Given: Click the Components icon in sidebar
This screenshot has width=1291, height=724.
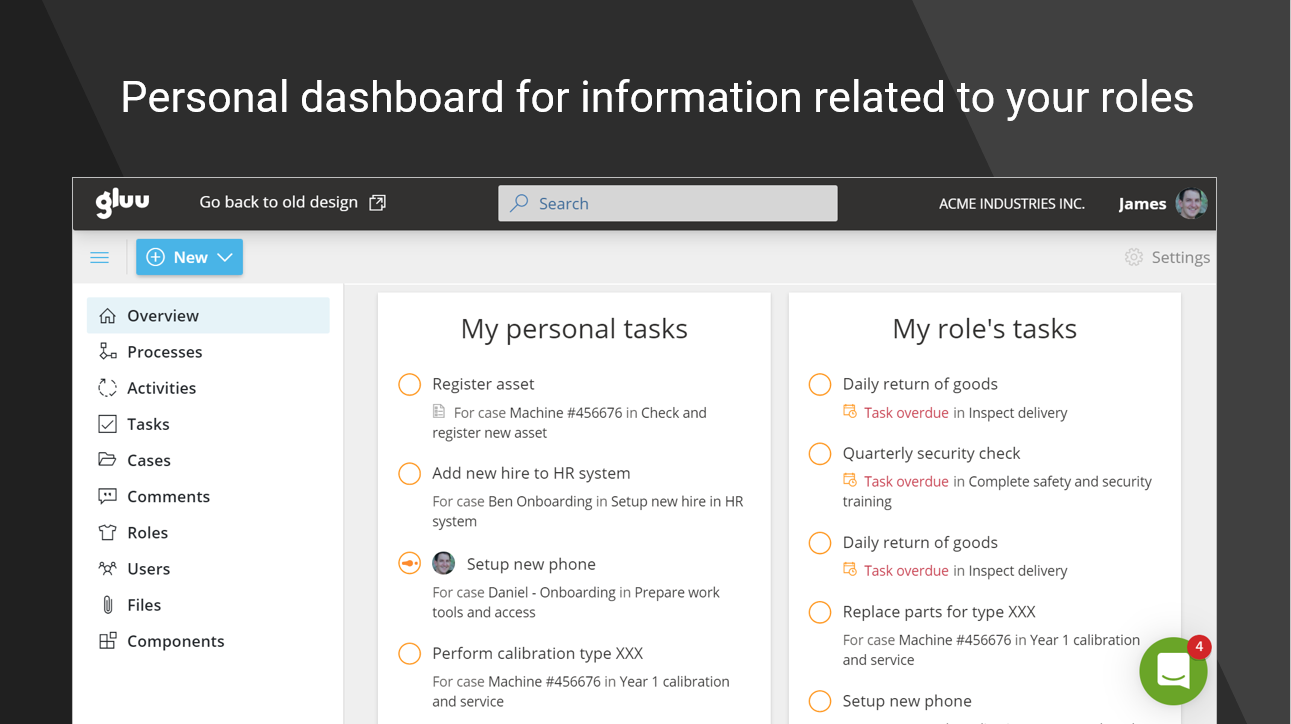Looking at the screenshot, I should pos(108,641).
